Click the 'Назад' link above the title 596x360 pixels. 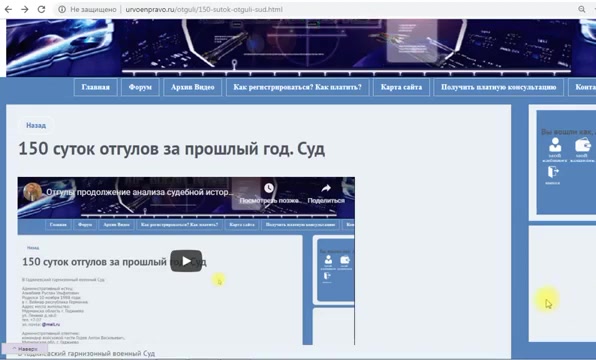click(36, 125)
